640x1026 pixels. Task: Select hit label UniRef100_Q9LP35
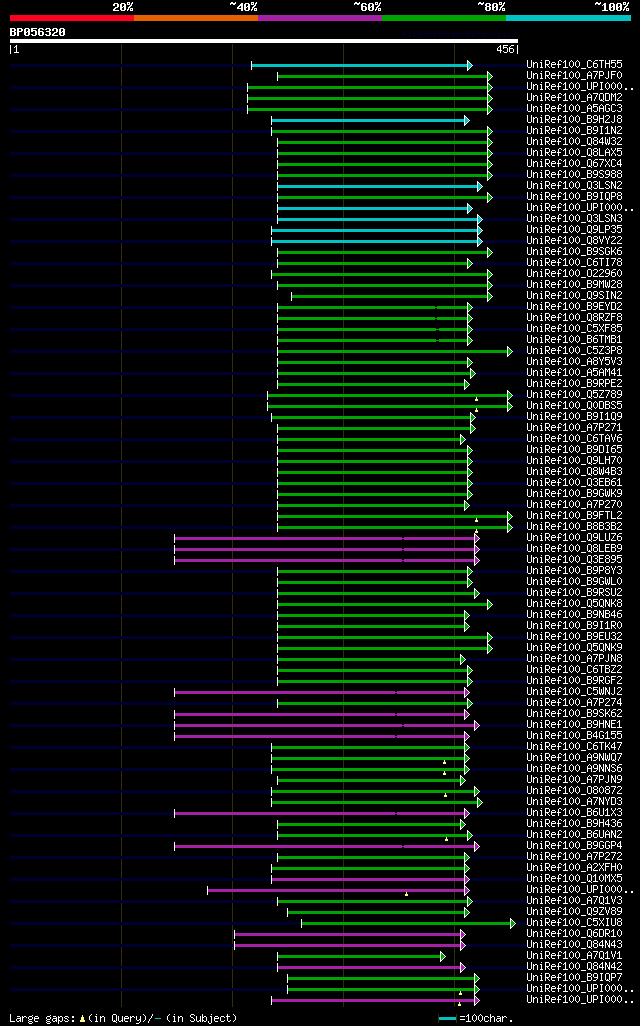point(575,230)
